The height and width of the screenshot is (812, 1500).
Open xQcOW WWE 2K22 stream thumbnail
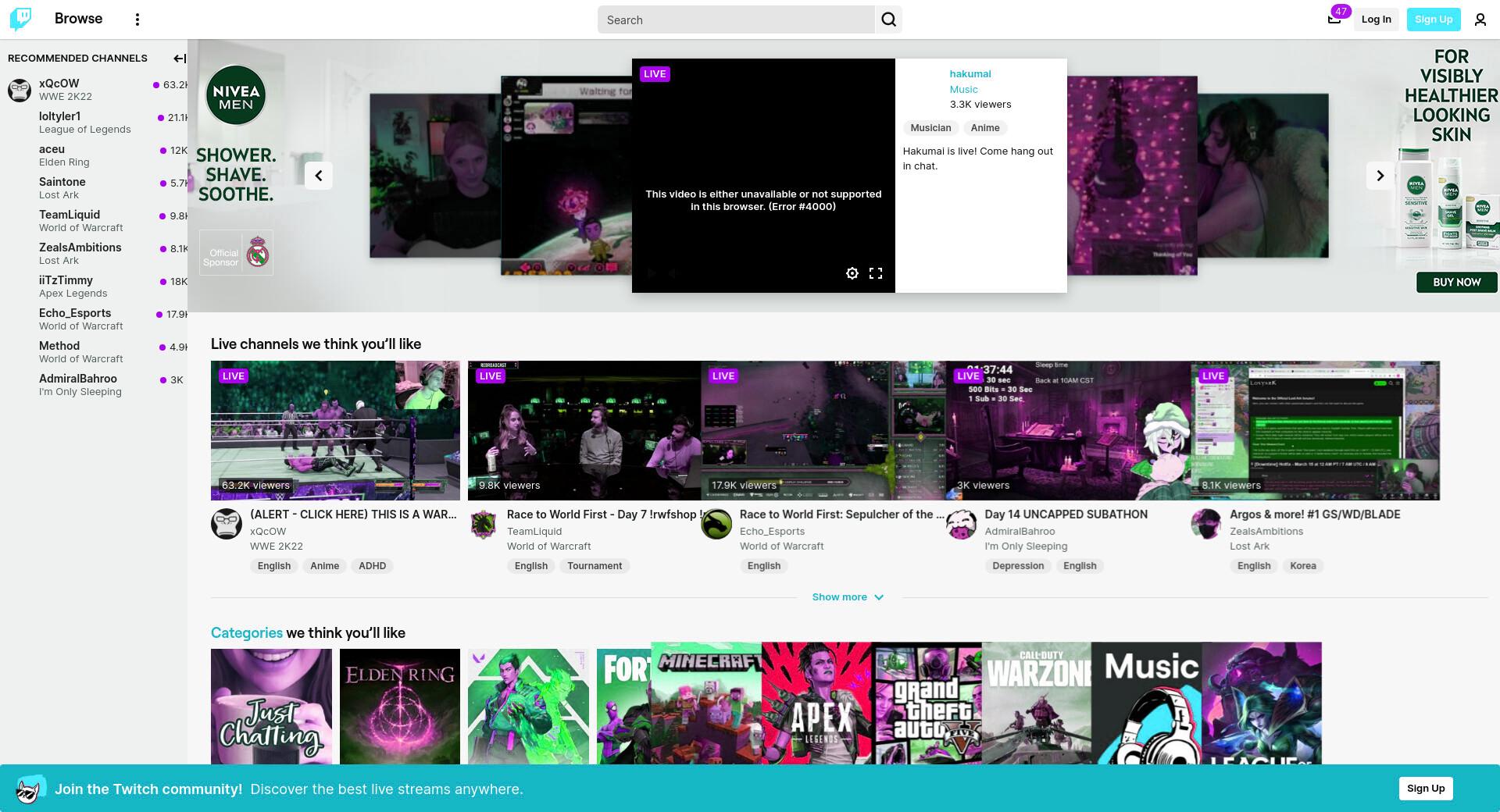coord(335,430)
